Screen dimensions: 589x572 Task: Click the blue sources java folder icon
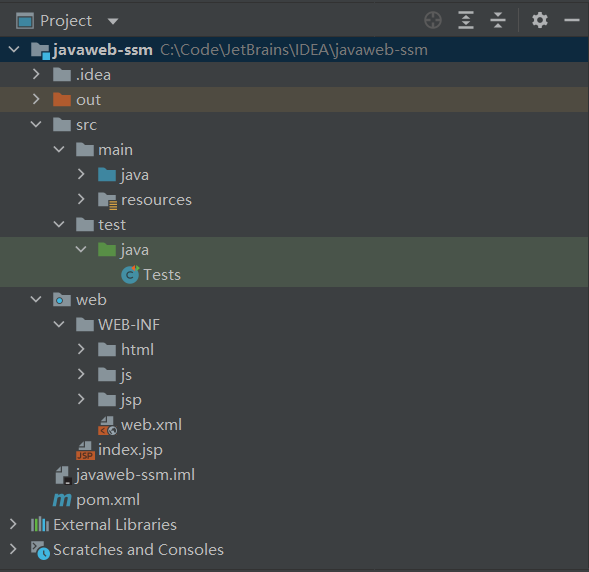point(107,174)
